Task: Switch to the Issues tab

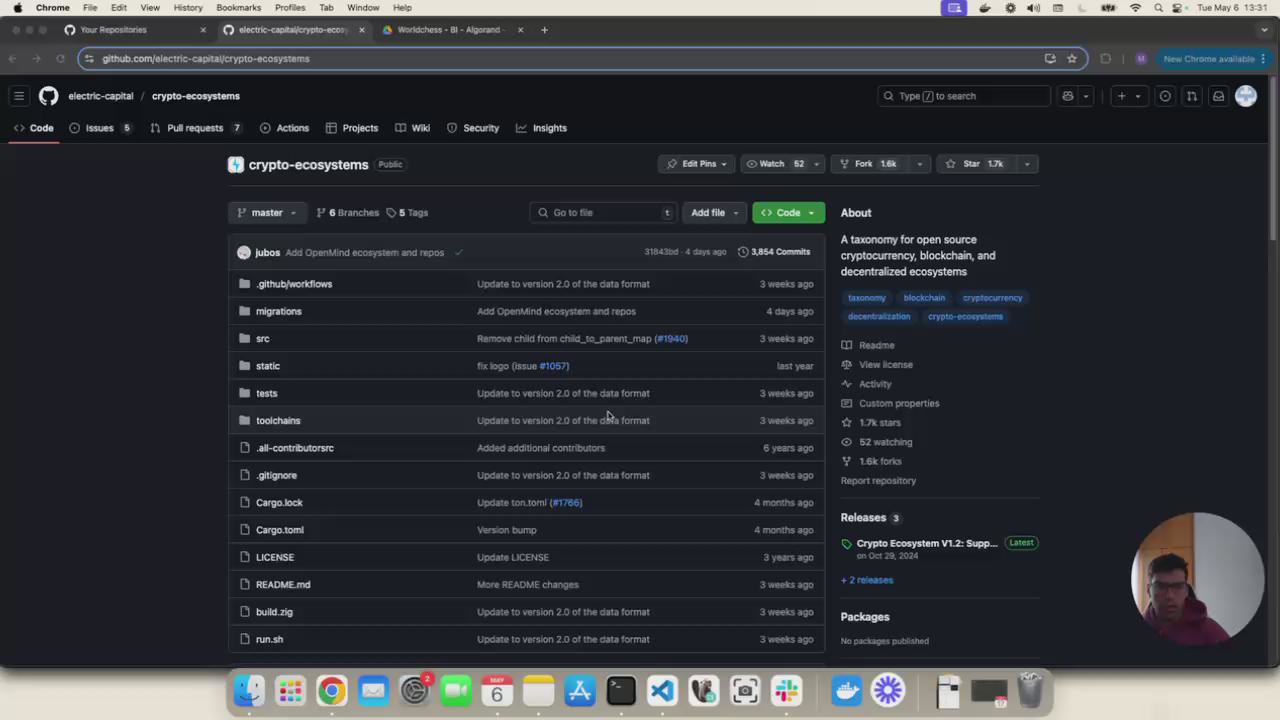Action: point(100,128)
